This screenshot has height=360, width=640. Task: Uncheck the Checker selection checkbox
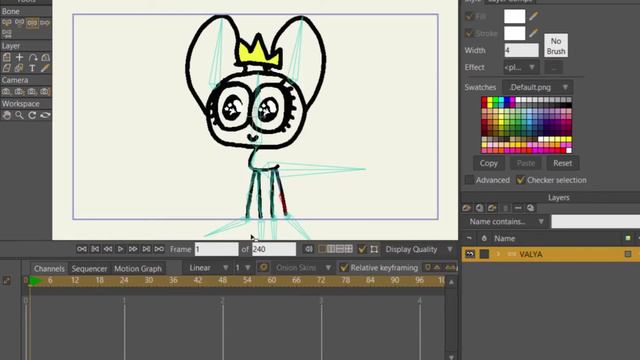520,180
